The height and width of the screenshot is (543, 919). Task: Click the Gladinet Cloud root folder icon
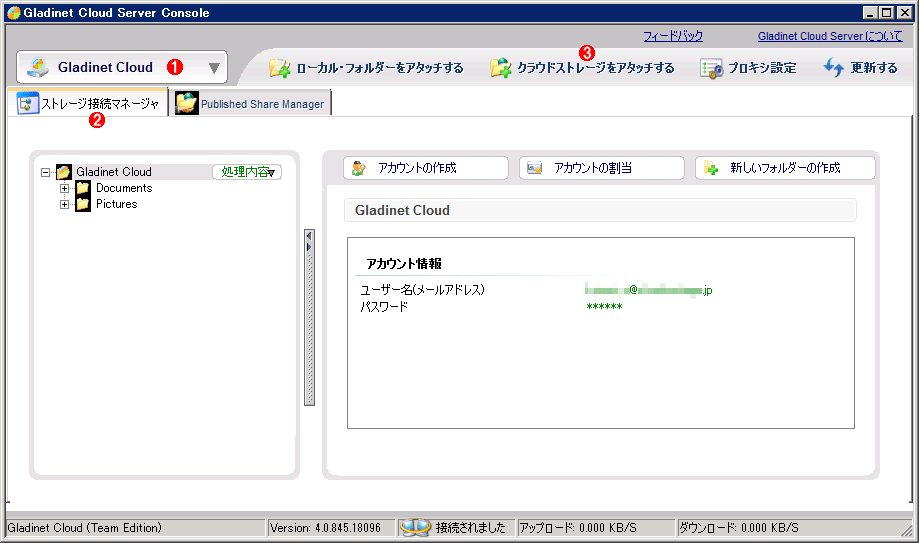(63, 172)
